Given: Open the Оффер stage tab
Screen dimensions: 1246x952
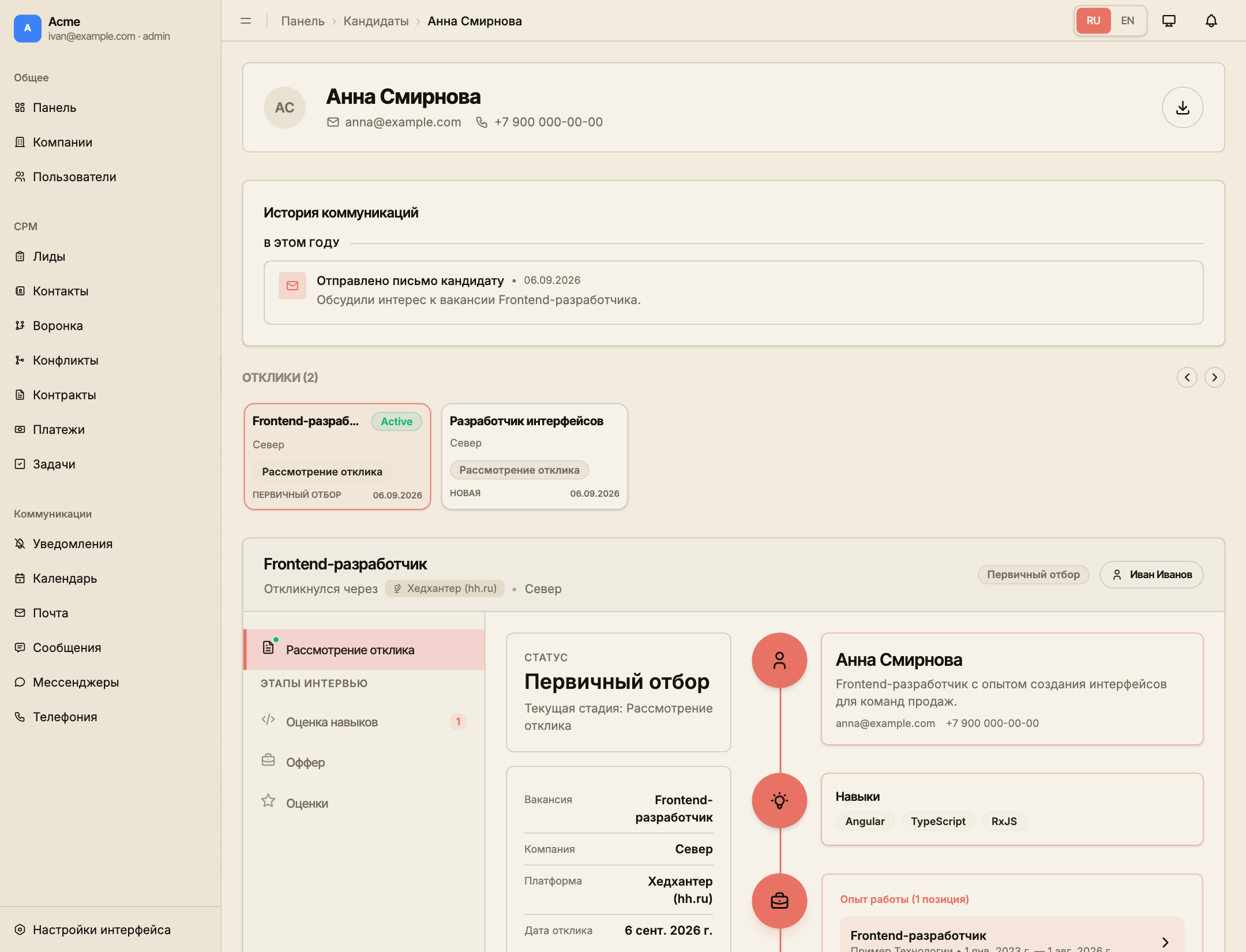Looking at the screenshot, I should pyautogui.click(x=365, y=762).
